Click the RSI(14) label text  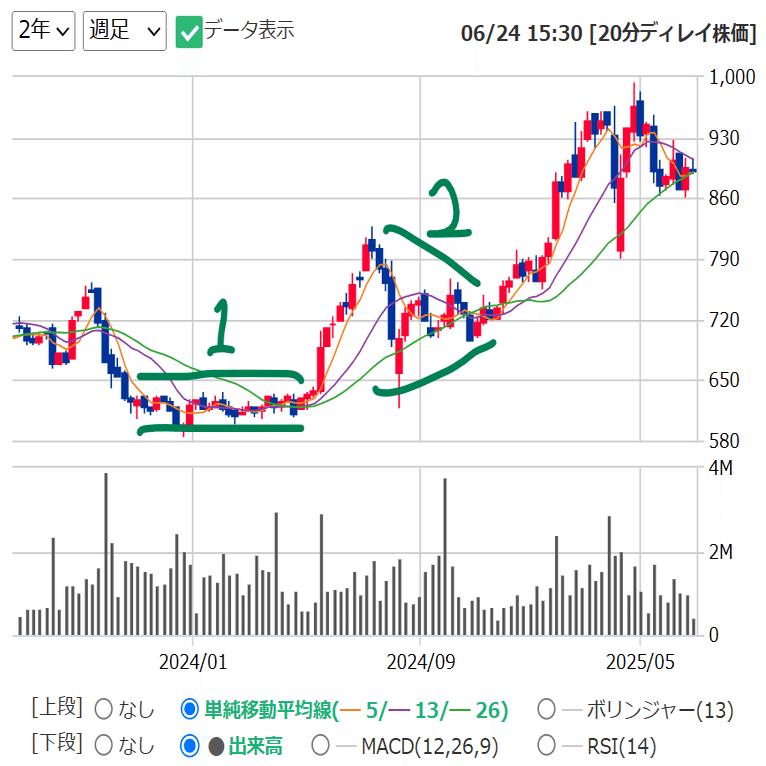621,746
